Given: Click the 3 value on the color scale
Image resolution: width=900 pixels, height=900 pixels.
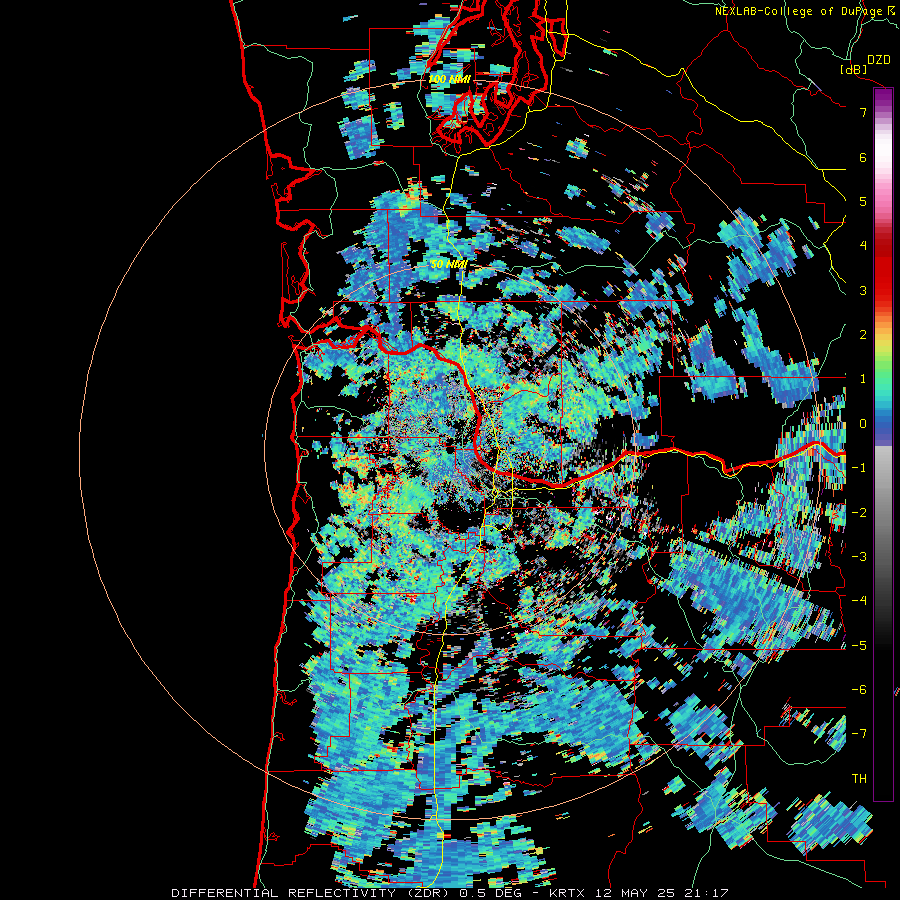Looking at the screenshot, I should coord(863,290).
